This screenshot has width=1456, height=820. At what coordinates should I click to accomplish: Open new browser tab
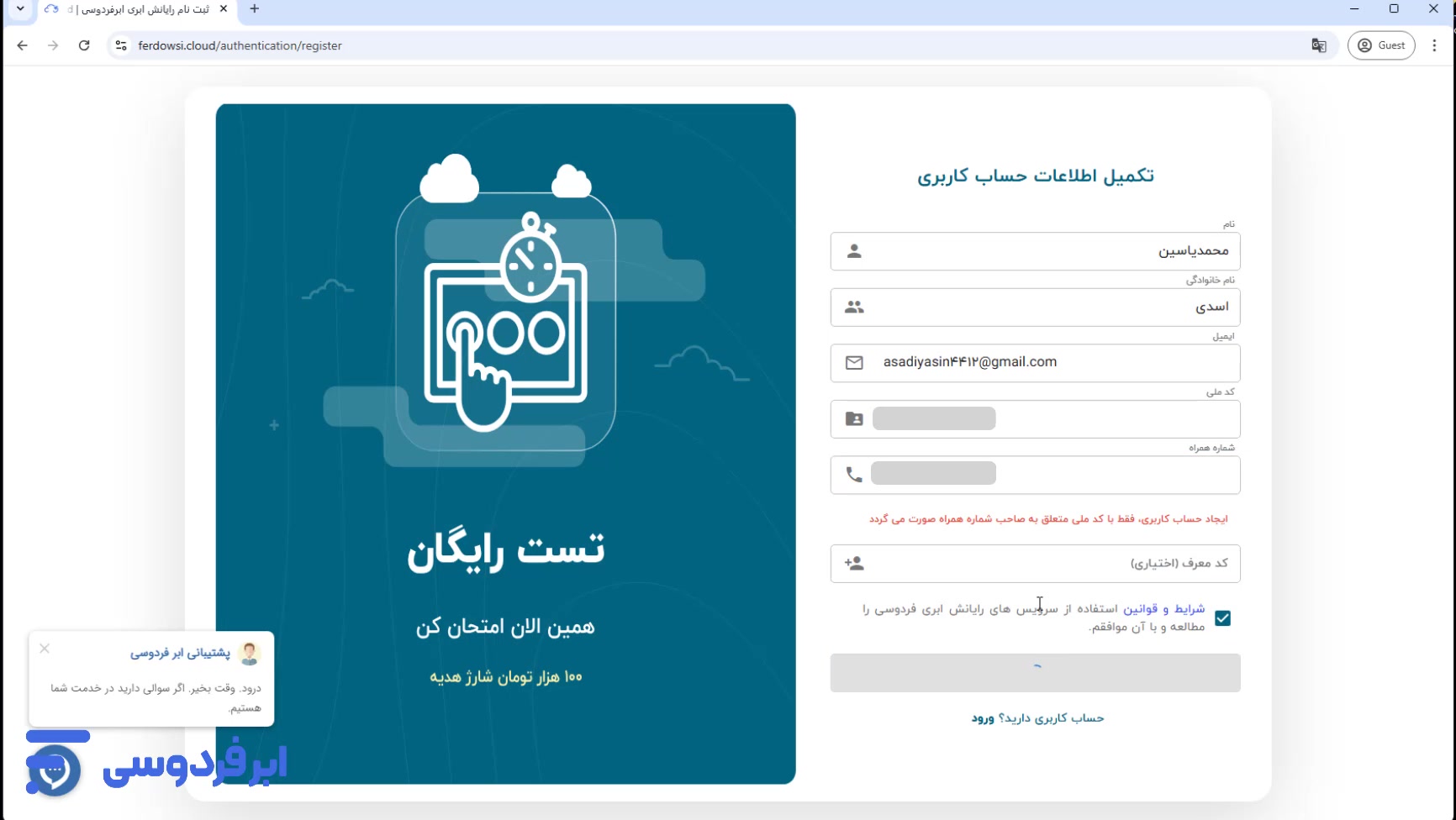point(255,9)
